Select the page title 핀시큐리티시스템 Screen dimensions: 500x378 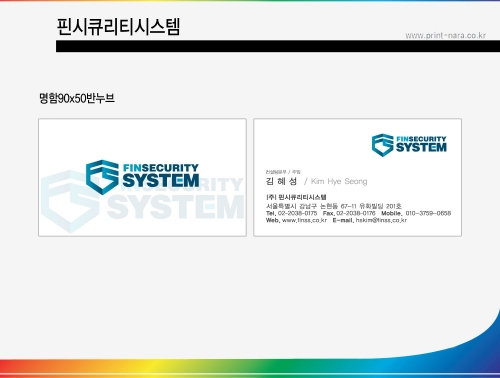tap(118, 27)
